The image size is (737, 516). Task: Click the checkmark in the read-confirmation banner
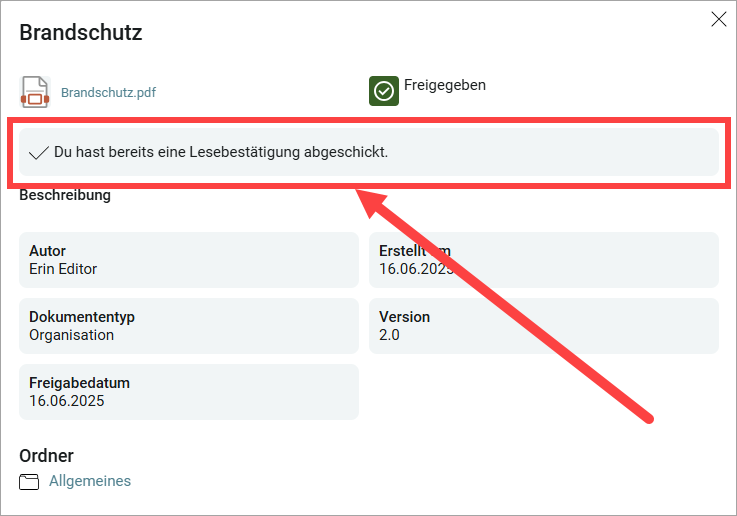pos(39,153)
